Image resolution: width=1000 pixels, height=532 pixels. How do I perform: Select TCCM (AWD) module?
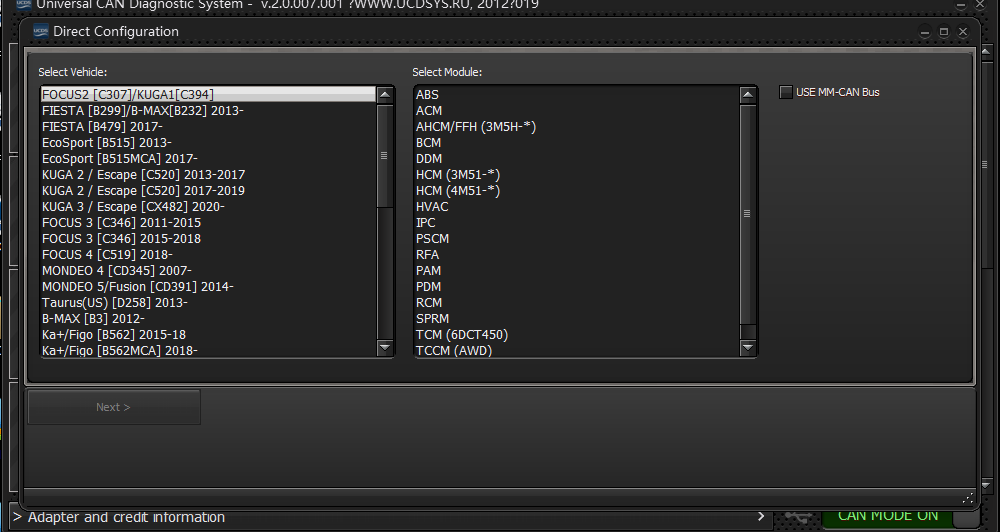pyautogui.click(x=577, y=350)
